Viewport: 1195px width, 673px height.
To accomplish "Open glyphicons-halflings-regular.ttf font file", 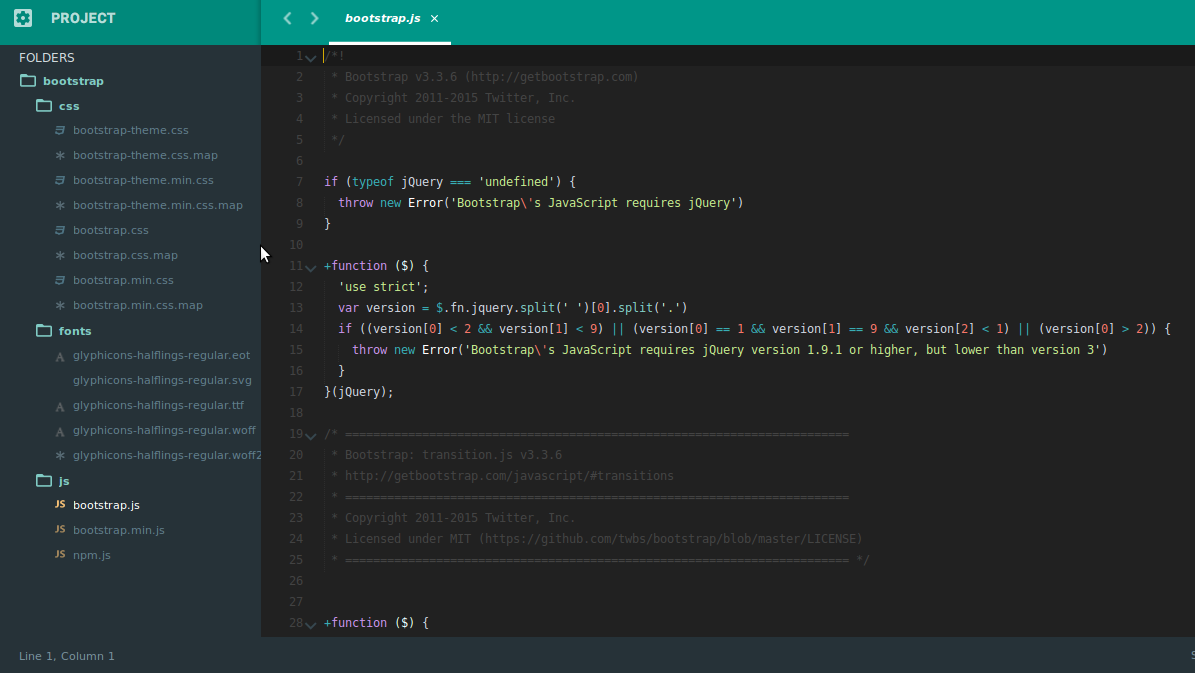I will tap(158, 405).
